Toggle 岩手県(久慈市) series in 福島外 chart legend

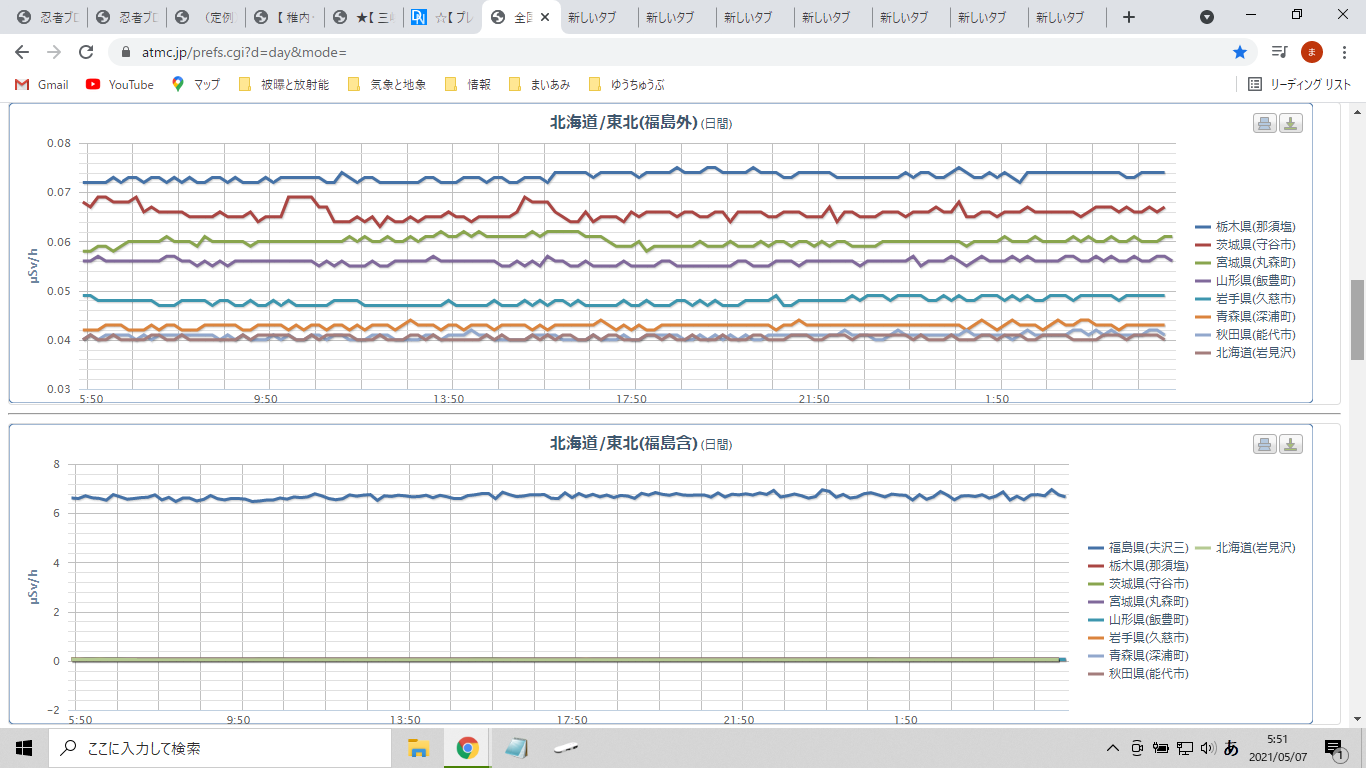[x=1244, y=299]
